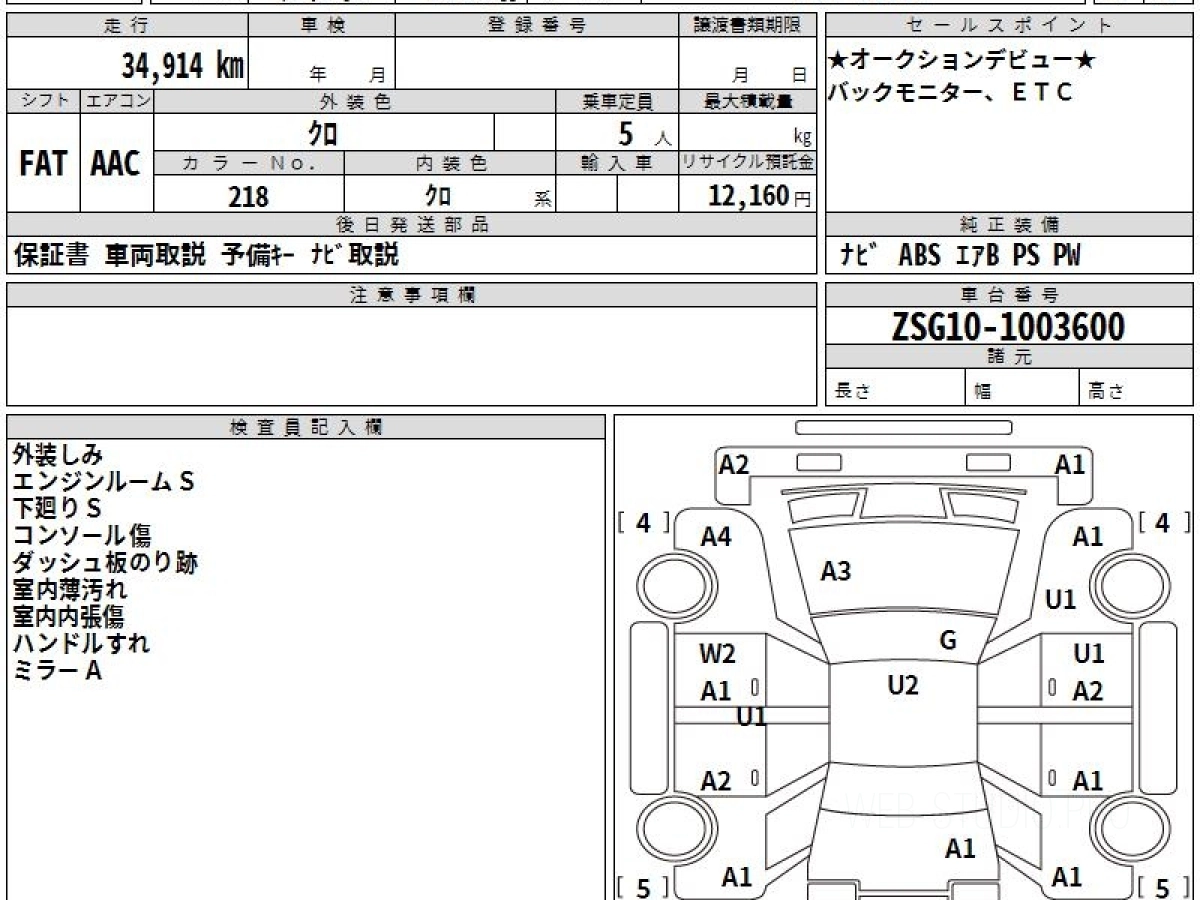
Task: Click the mileage value 34,914 km
Action: pos(183,66)
